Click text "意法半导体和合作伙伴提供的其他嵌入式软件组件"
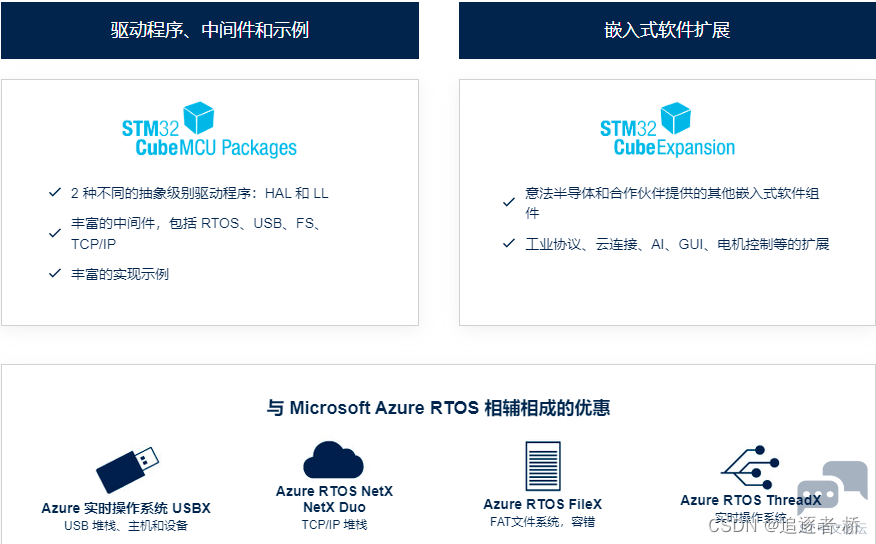 click(672, 203)
